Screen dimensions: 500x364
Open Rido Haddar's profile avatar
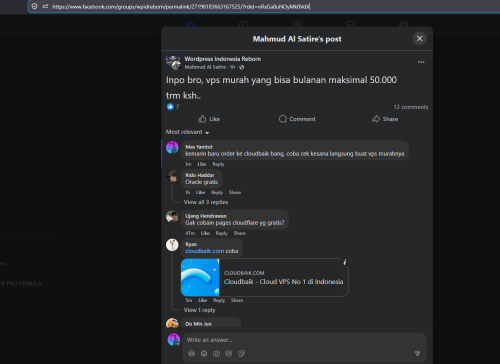pyautogui.click(x=172, y=176)
